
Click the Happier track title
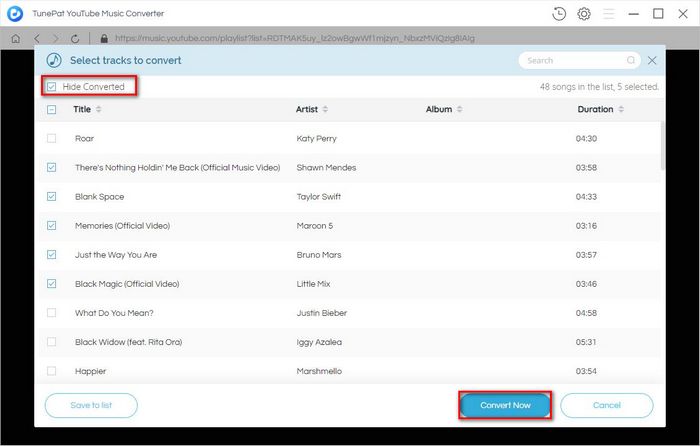pos(91,371)
